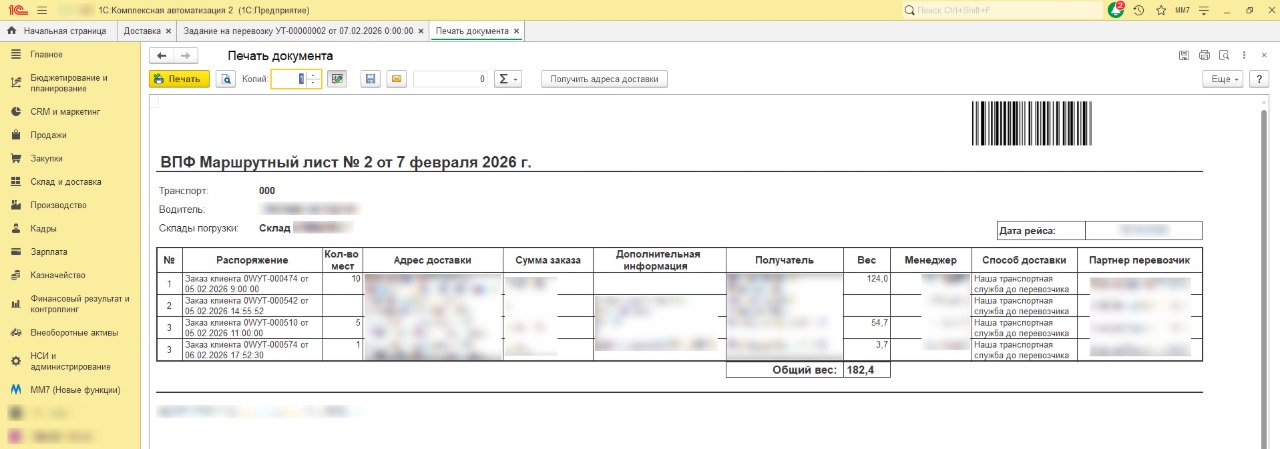Click the Дата рейса label cell
The width and height of the screenshot is (1280, 449).
pyautogui.click(x=1041, y=231)
